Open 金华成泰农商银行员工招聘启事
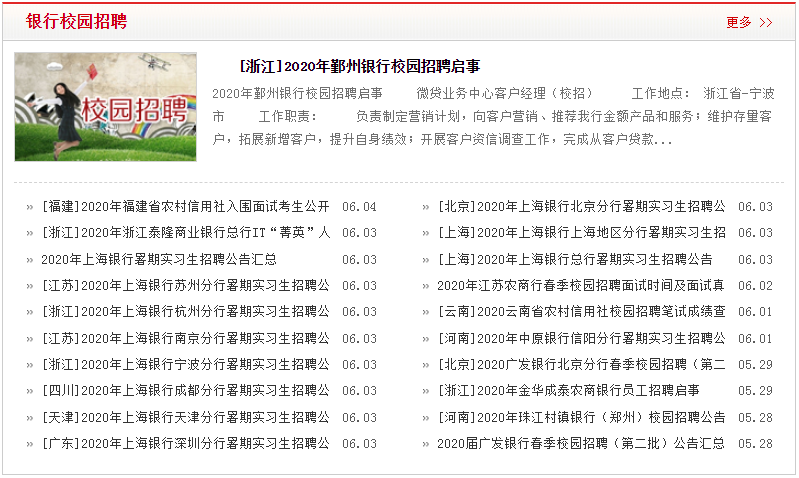The width and height of the screenshot is (799, 478). pyautogui.click(x=568, y=391)
